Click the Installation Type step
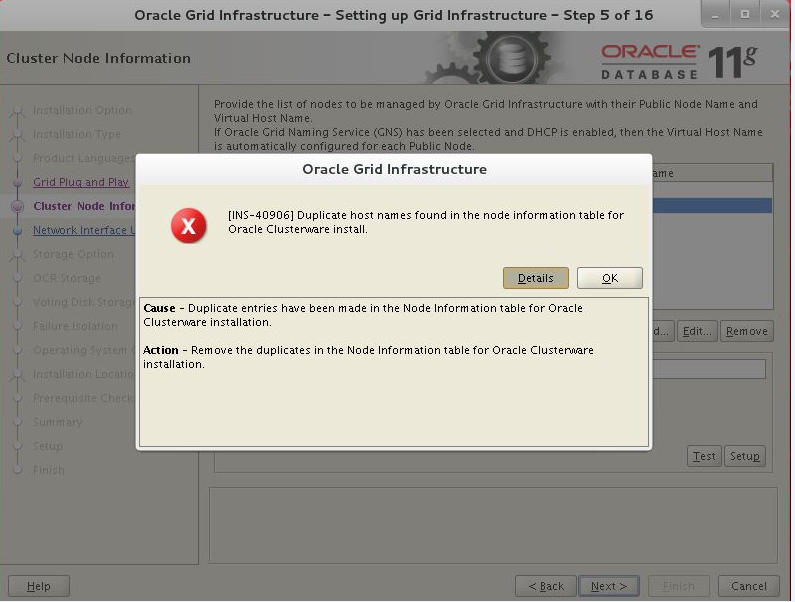Screen dimensions: 795x602 coord(77,134)
